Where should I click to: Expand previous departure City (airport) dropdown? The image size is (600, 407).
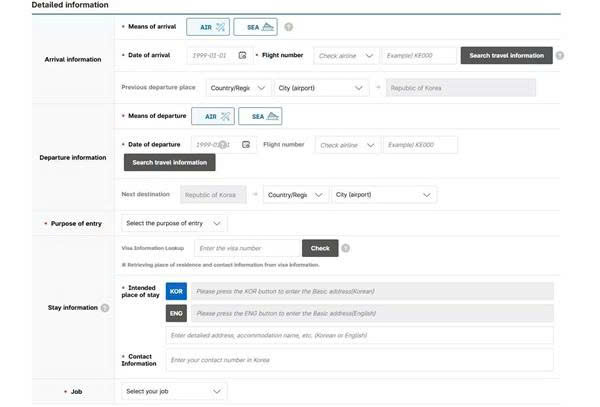[x=321, y=88]
